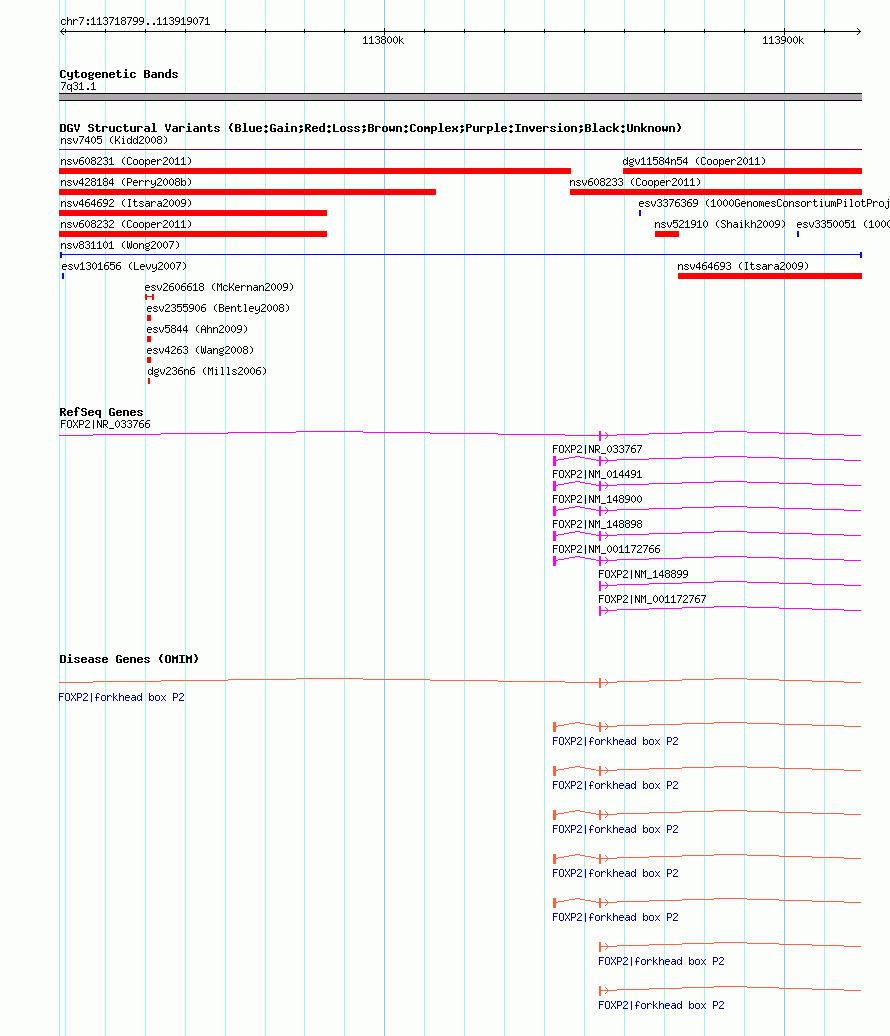890x1036 pixels.
Task: Click the nsv464693 (Itsara2009) red bar
Action: [770, 276]
